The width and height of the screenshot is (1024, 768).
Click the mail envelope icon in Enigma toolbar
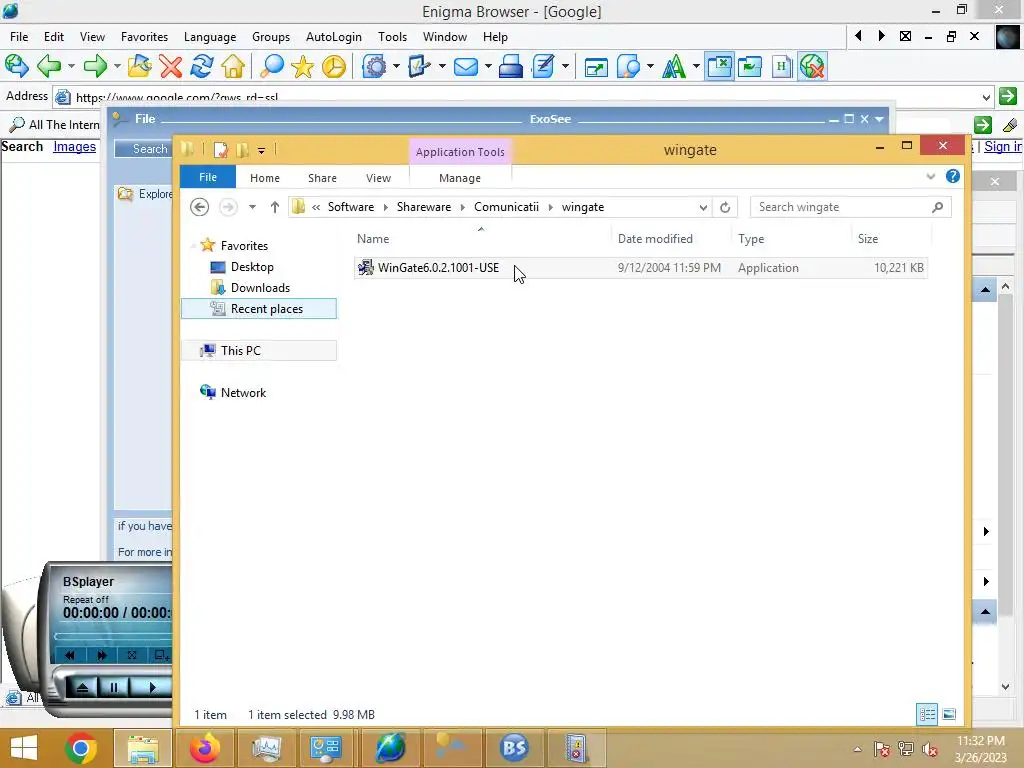[x=466, y=66]
